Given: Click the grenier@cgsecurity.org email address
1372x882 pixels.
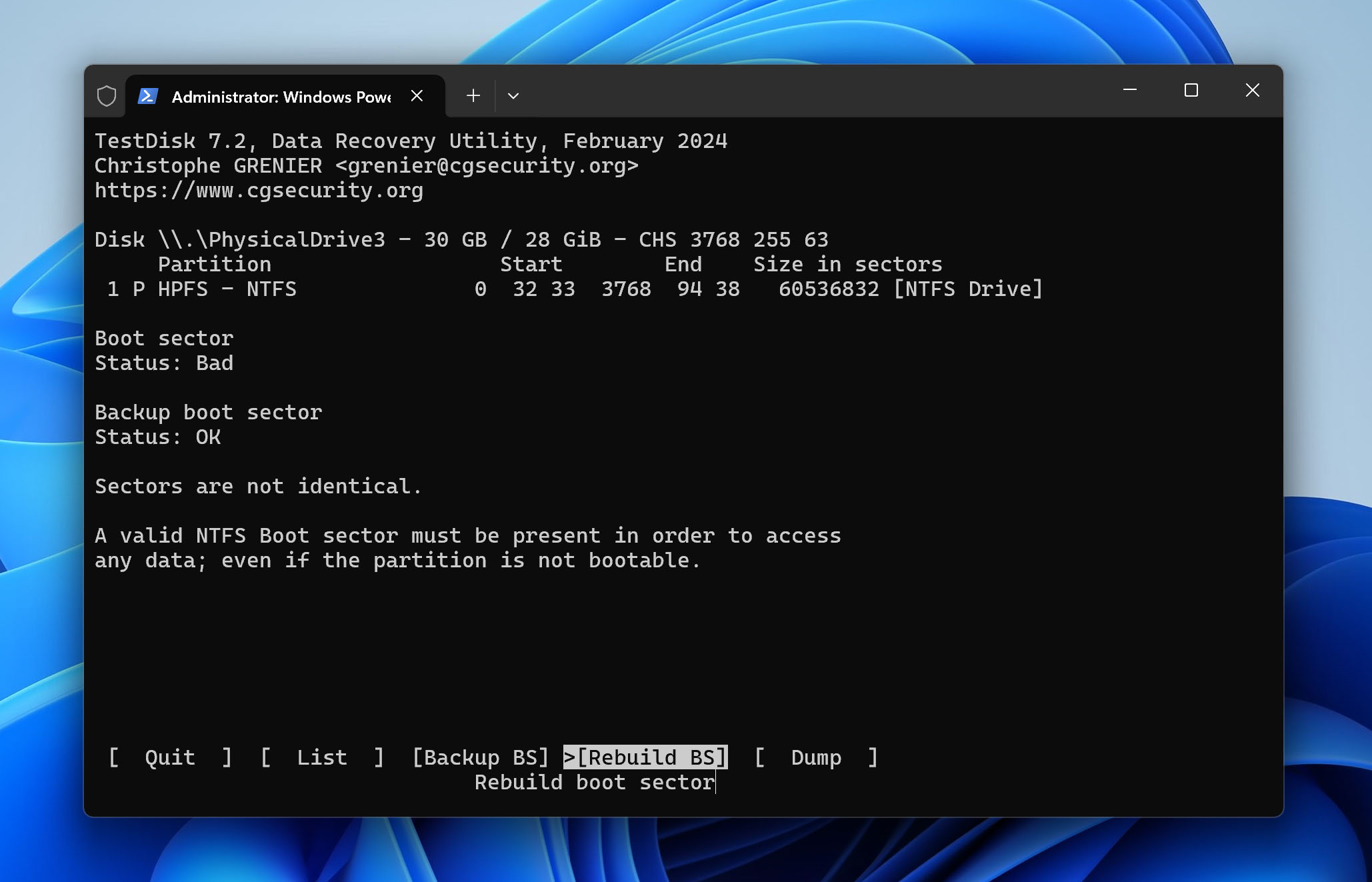Looking at the screenshot, I should [487, 166].
